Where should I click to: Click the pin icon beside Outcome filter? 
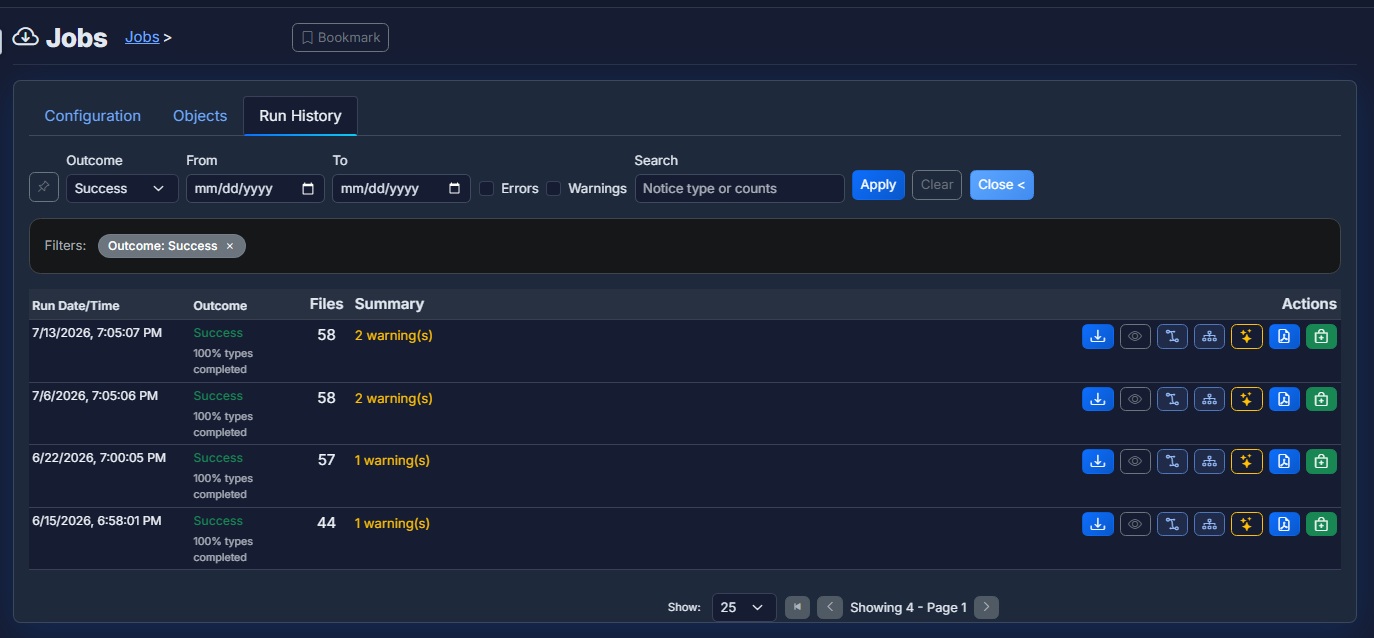point(44,187)
